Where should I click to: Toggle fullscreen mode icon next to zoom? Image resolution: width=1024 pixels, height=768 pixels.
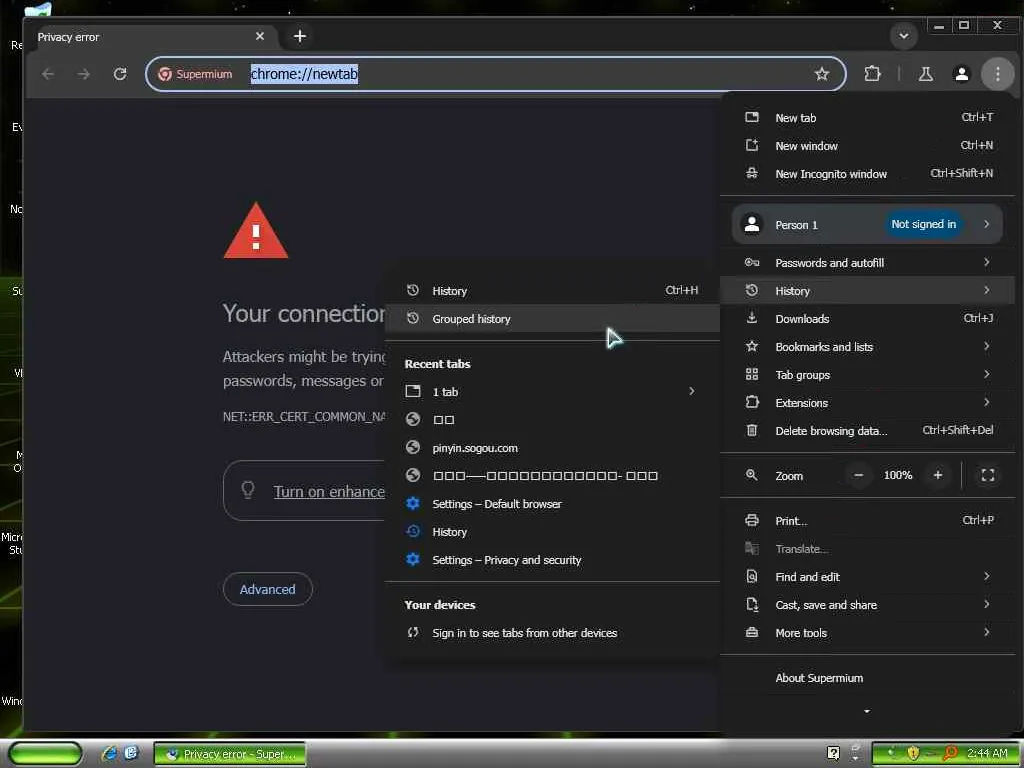tap(987, 475)
